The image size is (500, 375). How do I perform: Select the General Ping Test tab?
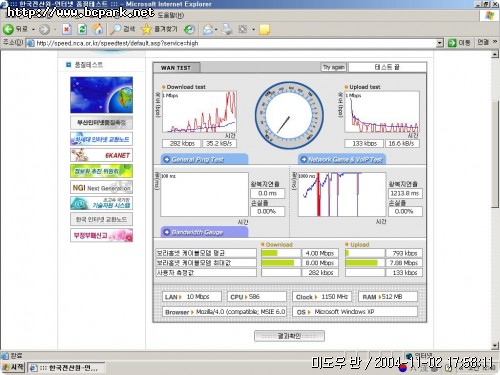204,159
